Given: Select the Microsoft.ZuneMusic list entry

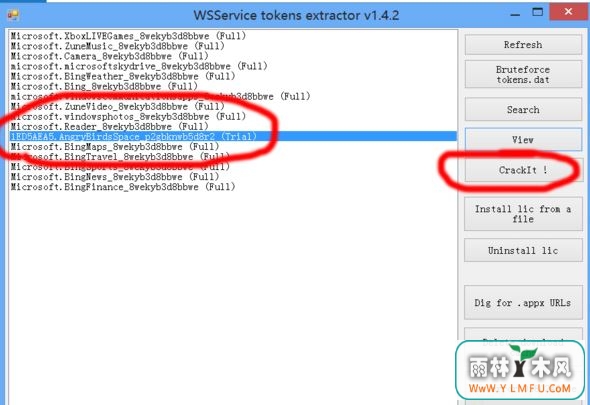Looking at the screenshot, I should coord(117,46).
